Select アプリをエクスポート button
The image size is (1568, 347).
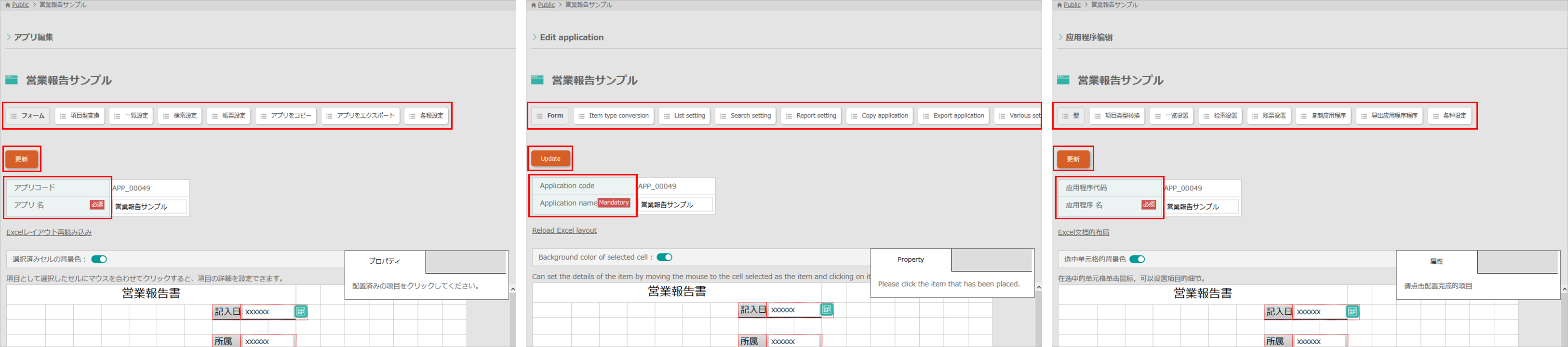(x=361, y=116)
